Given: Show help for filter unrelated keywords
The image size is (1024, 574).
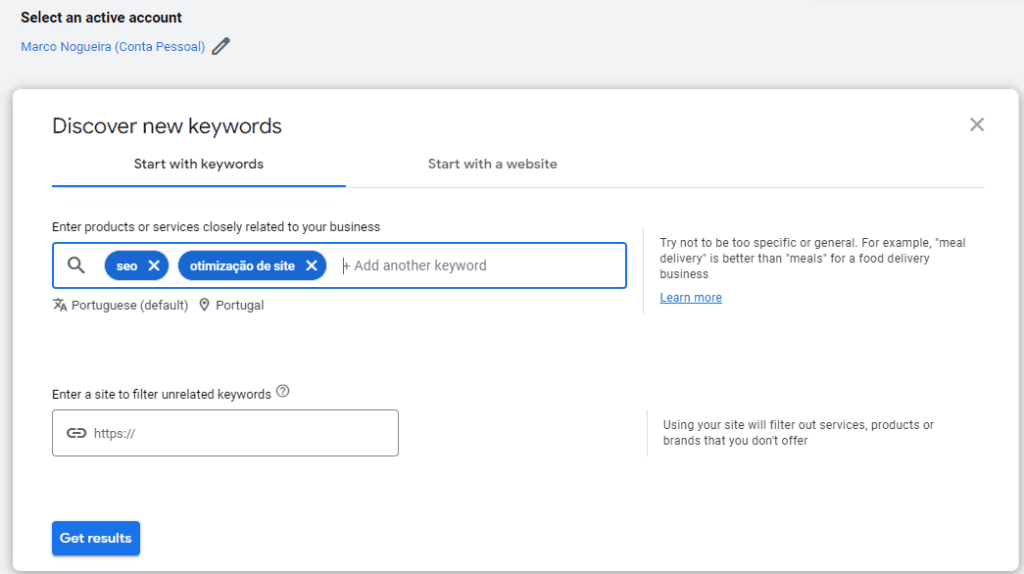Looking at the screenshot, I should click(283, 391).
